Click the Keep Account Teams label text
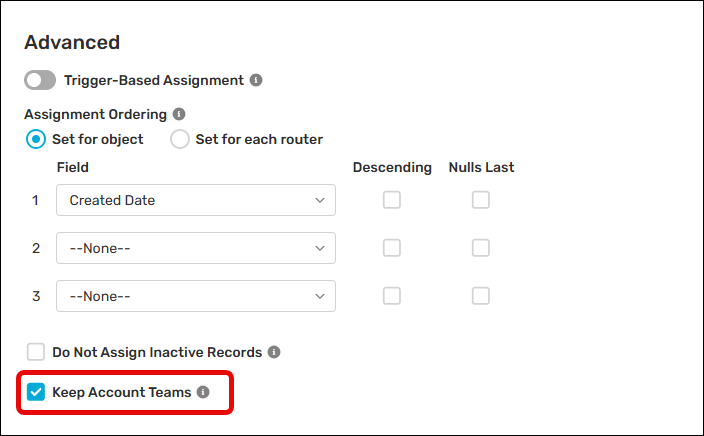 click(122, 392)
